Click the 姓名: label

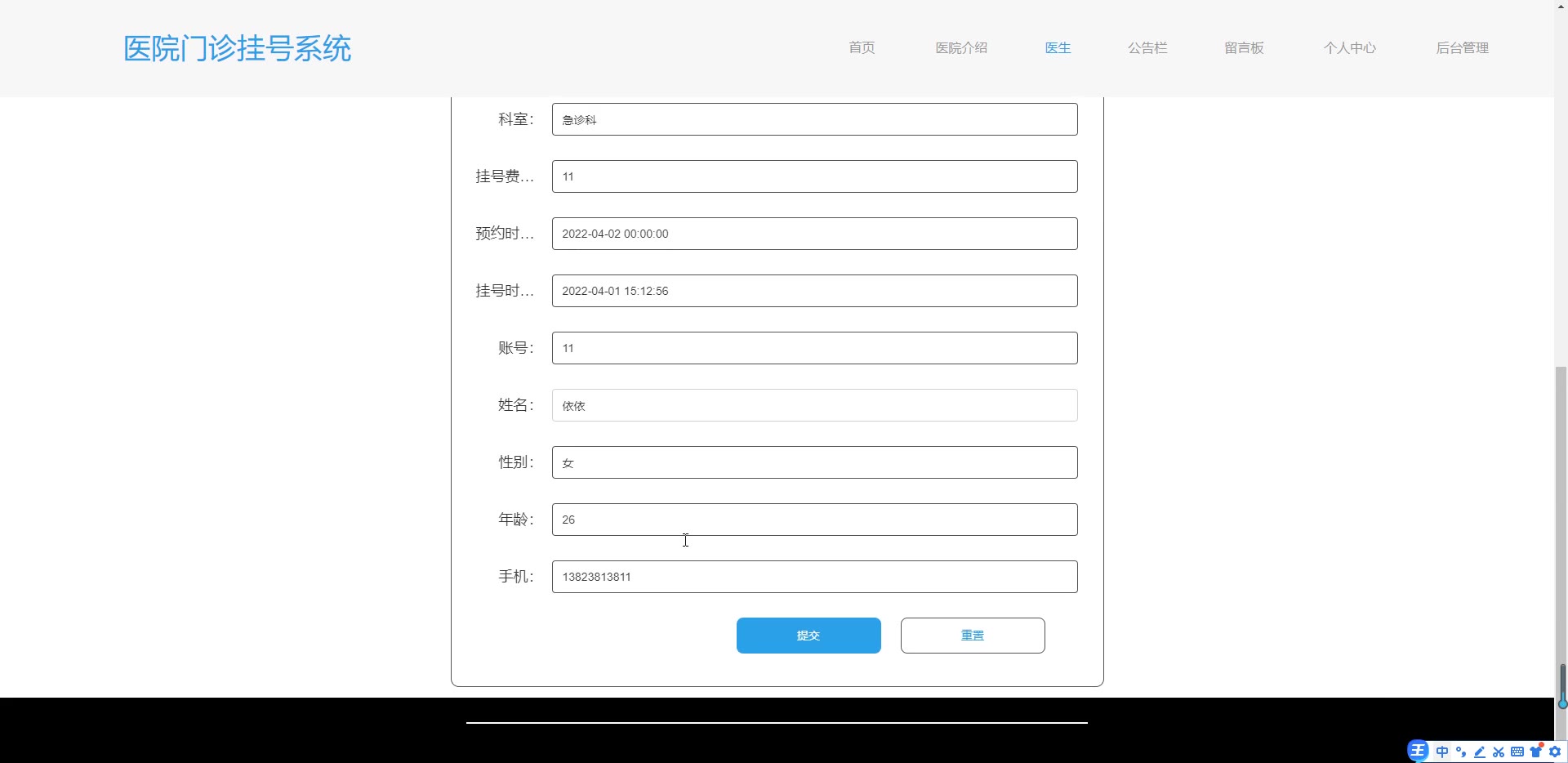[516, 405]
